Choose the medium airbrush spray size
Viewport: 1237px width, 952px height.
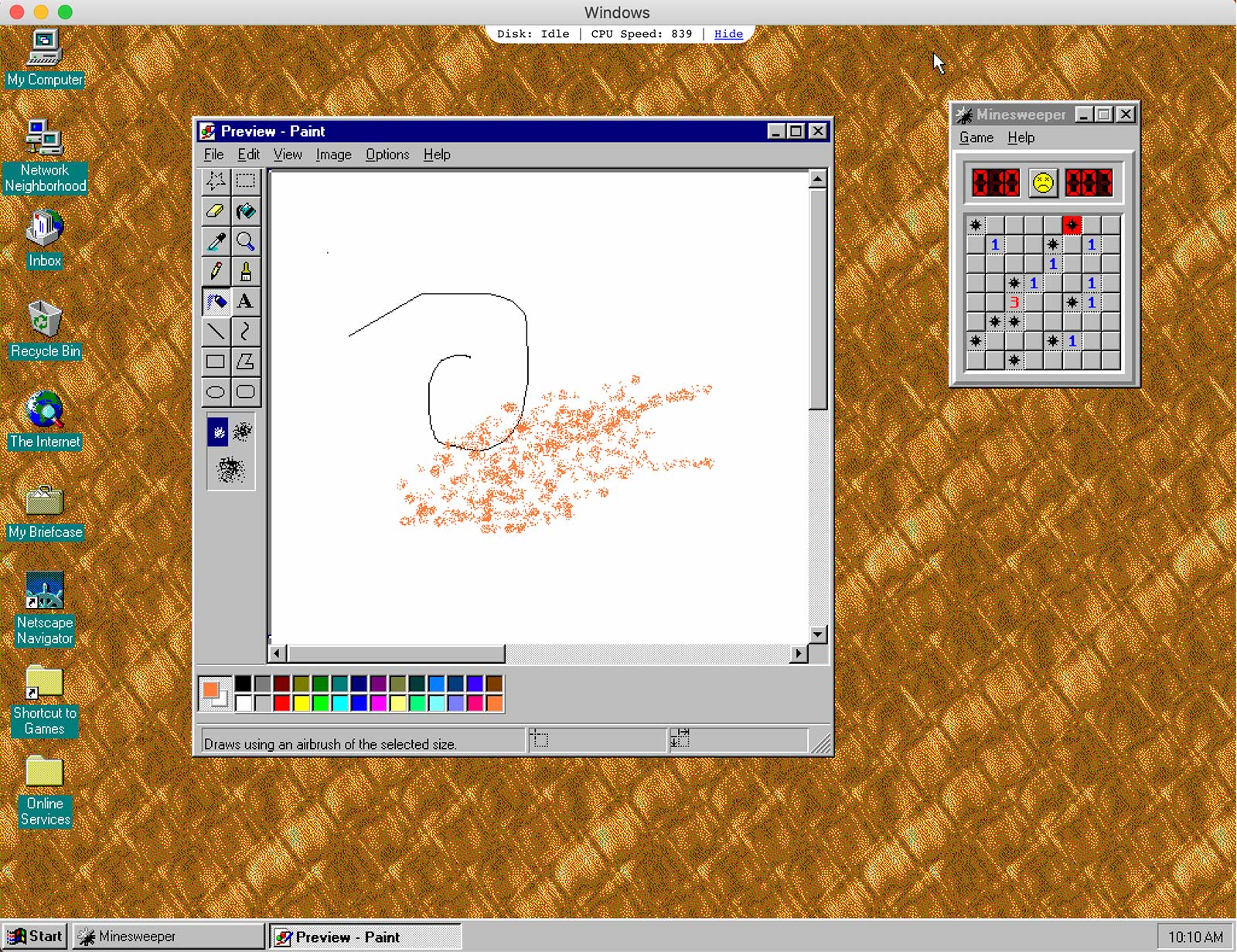pos(243,432)
